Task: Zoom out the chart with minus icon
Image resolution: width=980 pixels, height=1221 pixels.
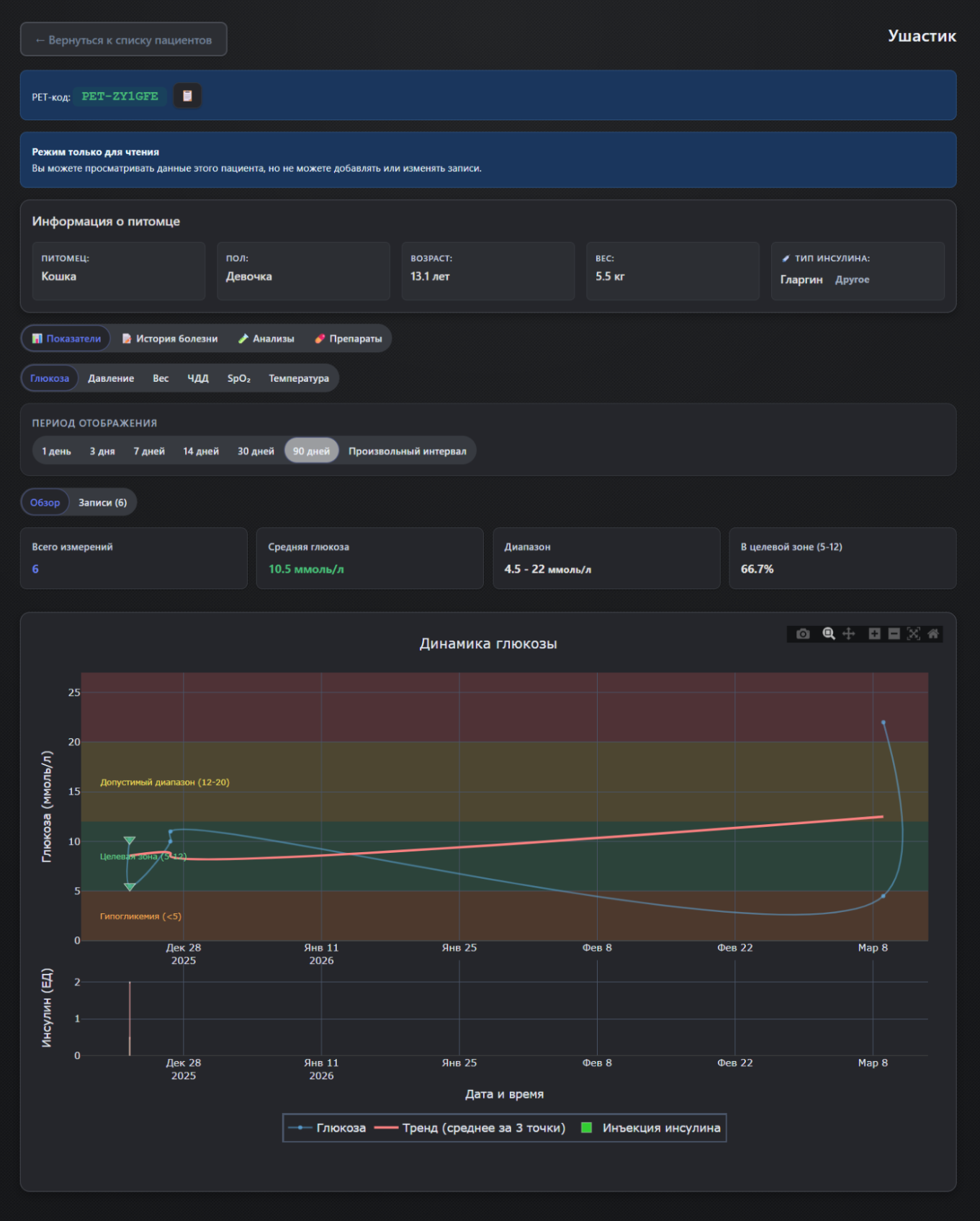Action: coord(894,634)
